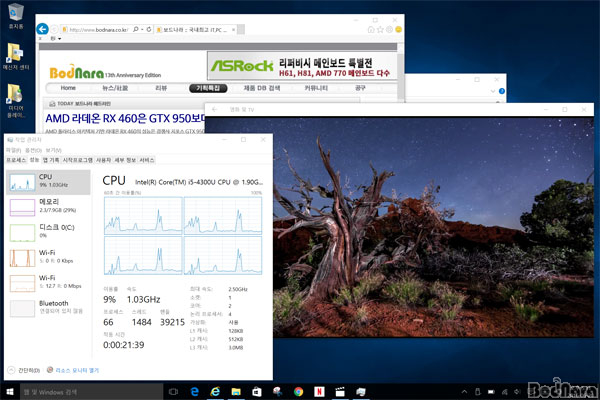Open the Recycle Bin desktop icon
This screenshot has height=400, width=600.
tap(16, 16)
